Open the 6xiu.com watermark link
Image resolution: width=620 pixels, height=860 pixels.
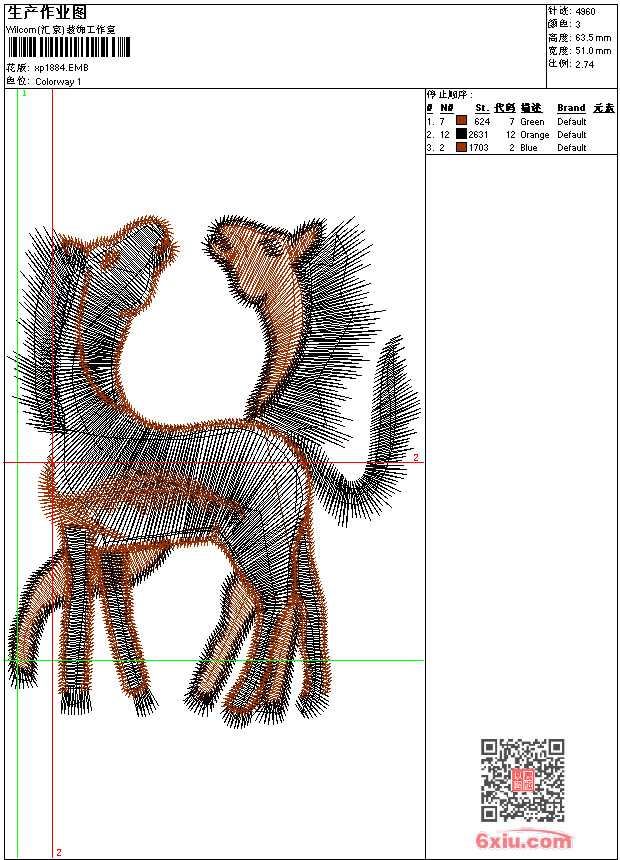[523, 841]
